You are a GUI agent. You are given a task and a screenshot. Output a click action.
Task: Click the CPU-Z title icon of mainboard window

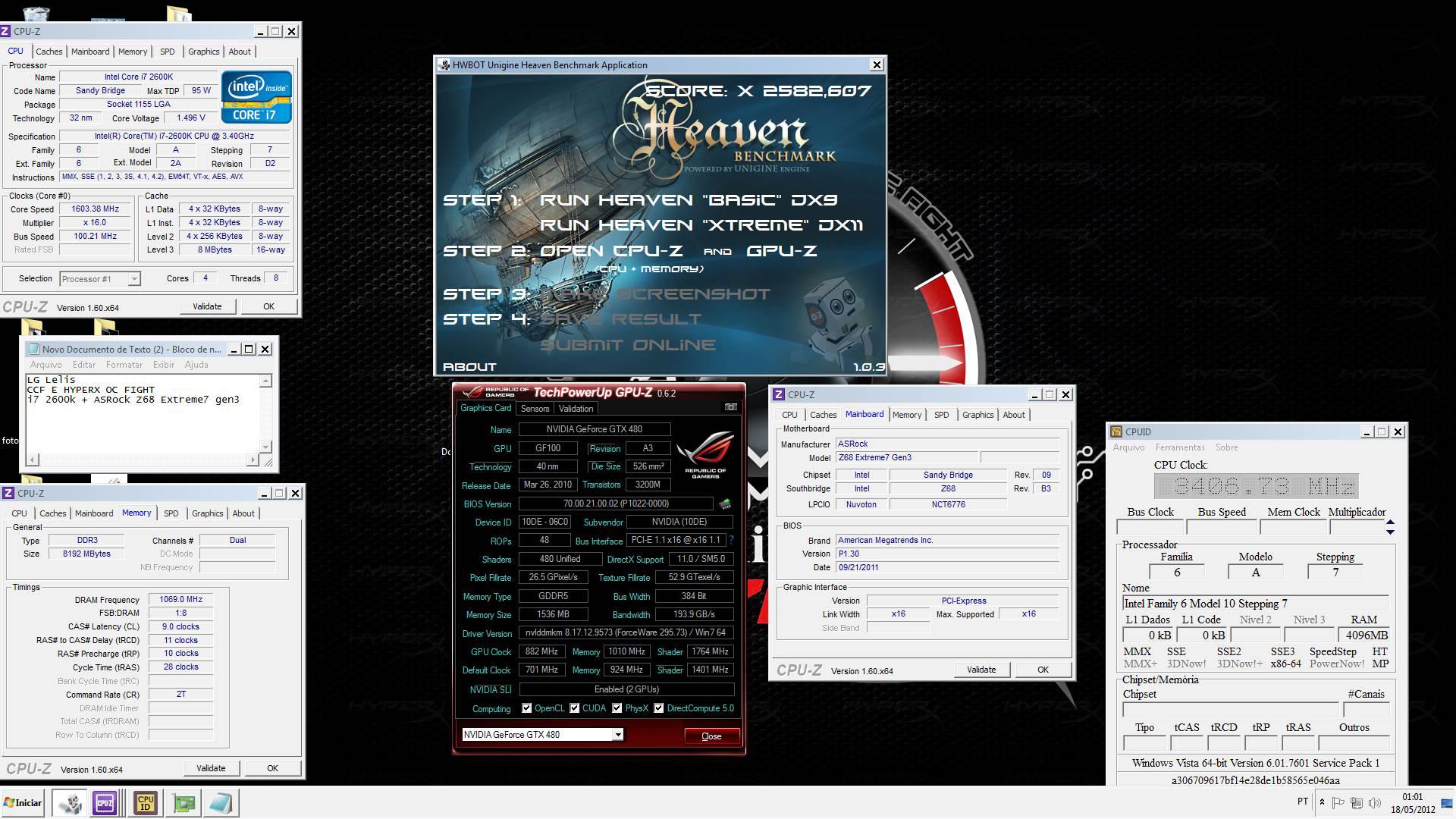coord(778,394)
